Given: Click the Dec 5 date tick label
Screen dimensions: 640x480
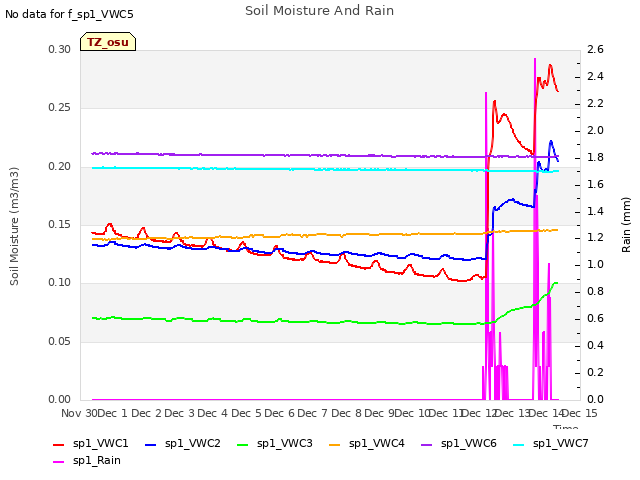Looking at the screenshot, I should click(246, 413).
